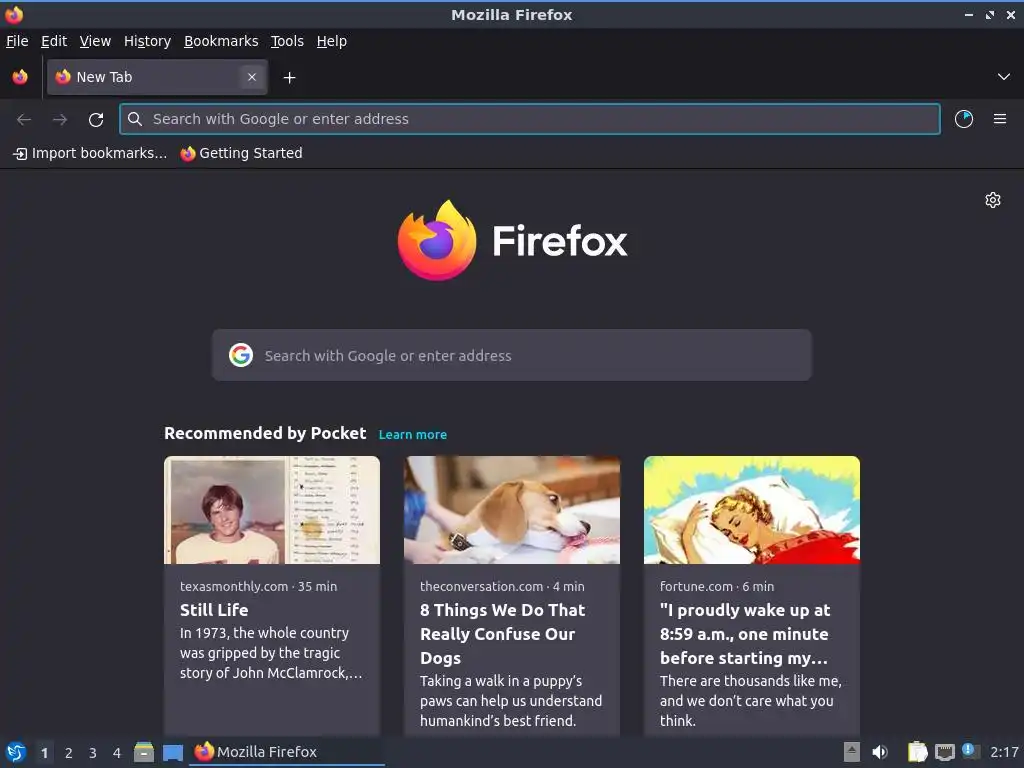Open new tab personalize gear
This screenshot has height=768, width=1024.
tap(993, 200)
